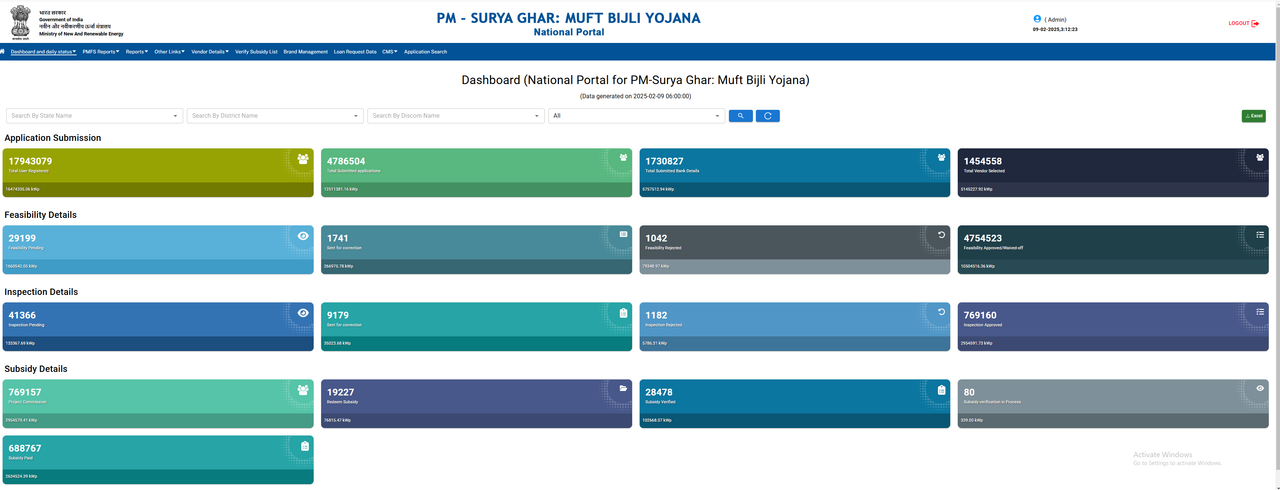
Task: Click the LOGOUT link
Action: click(x=1243, y=23)
